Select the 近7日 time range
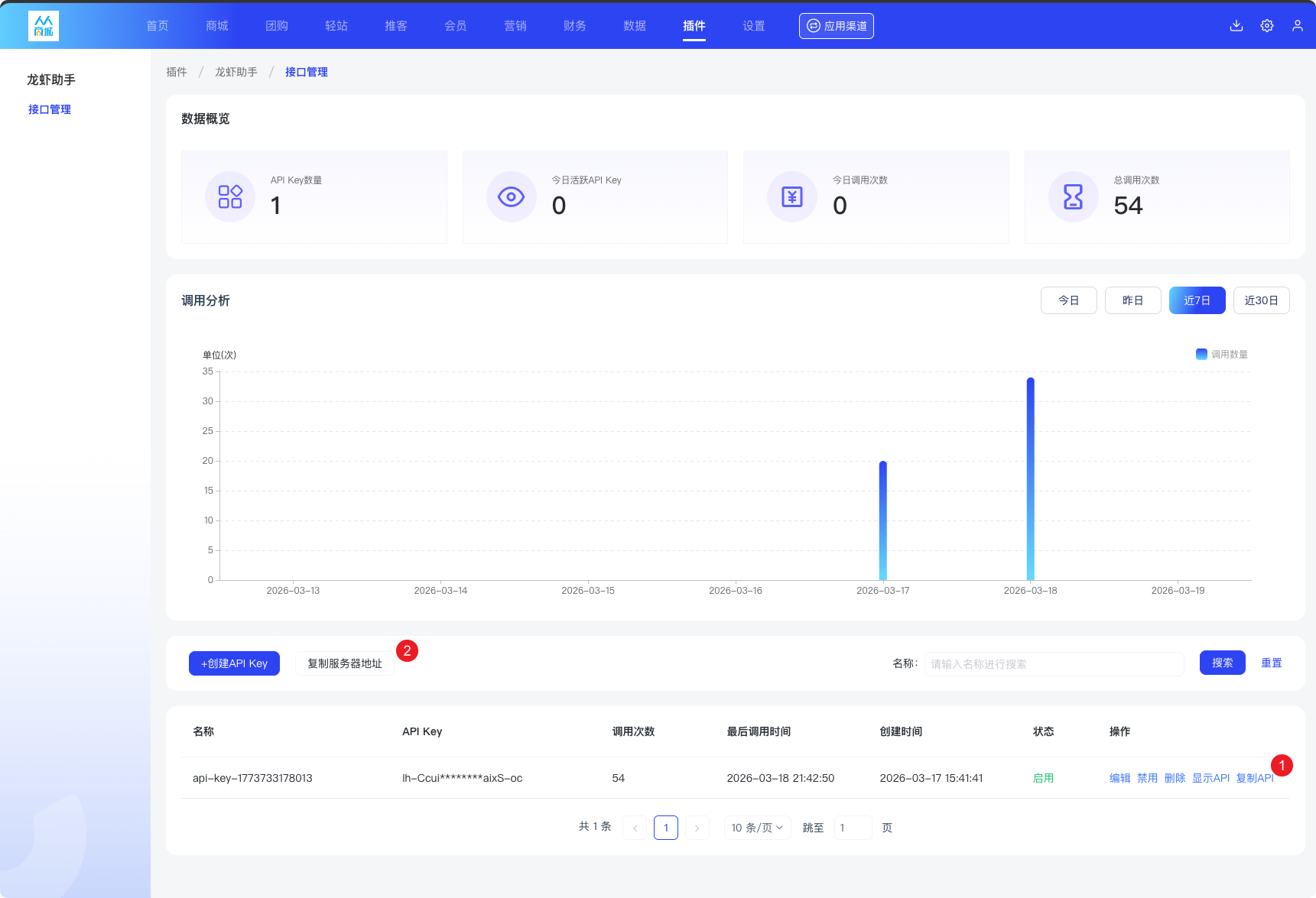The image size is (1316, 898). click(x=1197, y=300)
